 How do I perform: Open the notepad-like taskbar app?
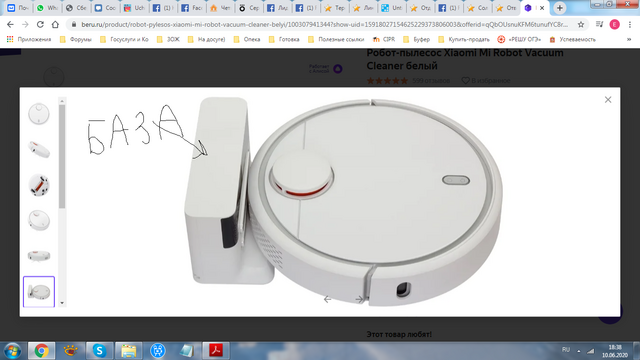[x=187, y=351]
